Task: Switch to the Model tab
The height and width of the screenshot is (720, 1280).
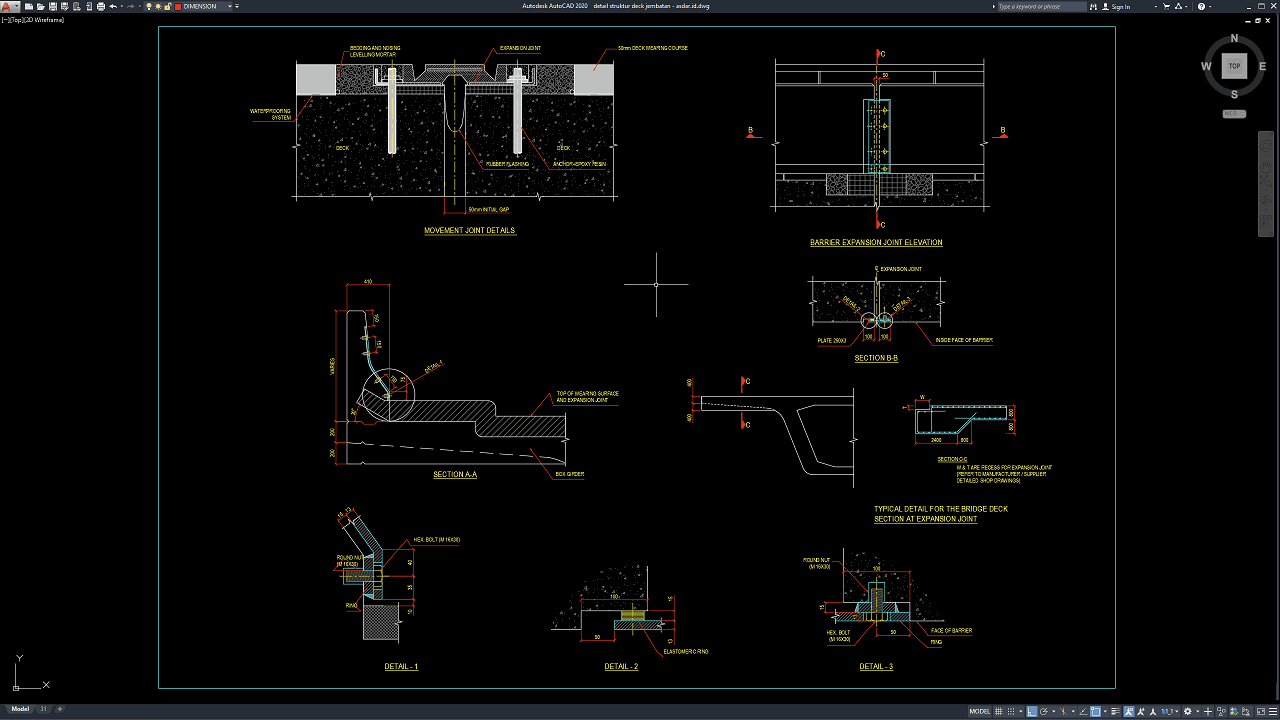Action: 20,709
